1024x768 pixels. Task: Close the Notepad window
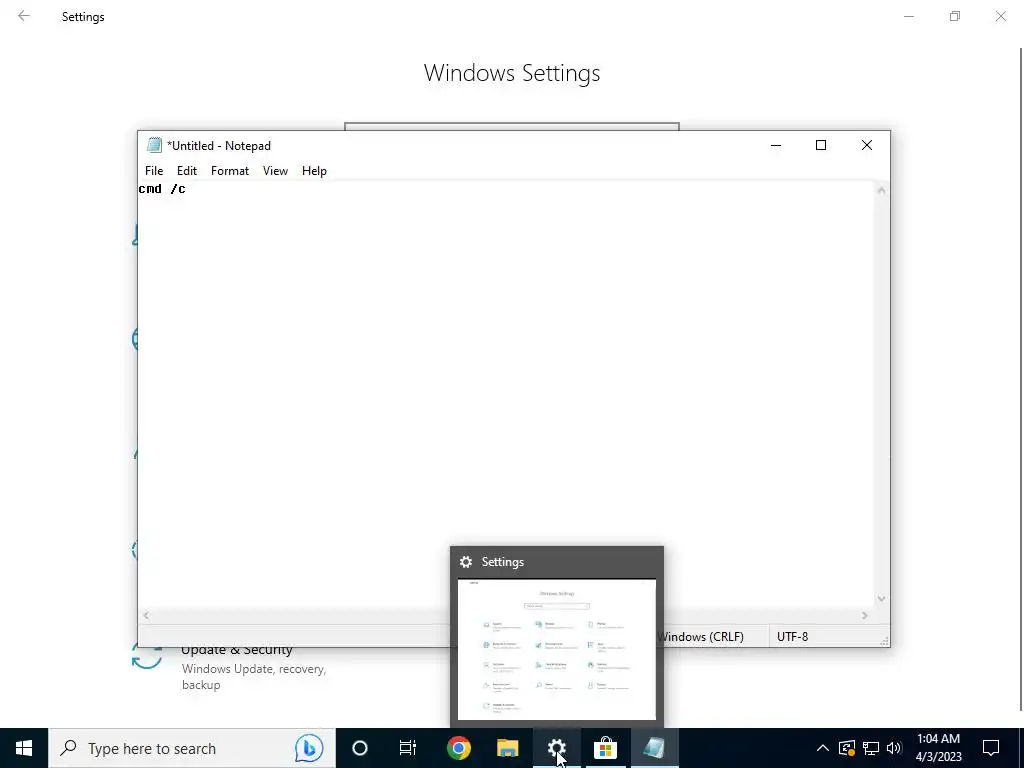pyautogui.click(x=867, y=145)
